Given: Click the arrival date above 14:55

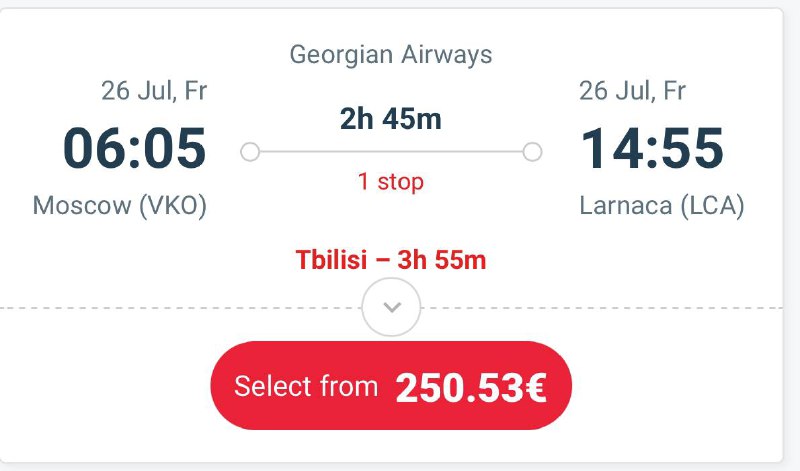Looking at the screenshot, I should pos(632,91).
